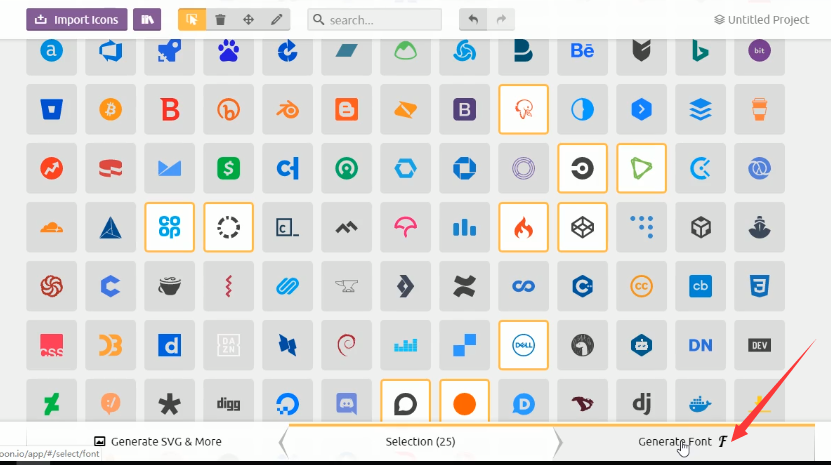
Task: Select the DEV icon
Action: [x=759, y=345]
